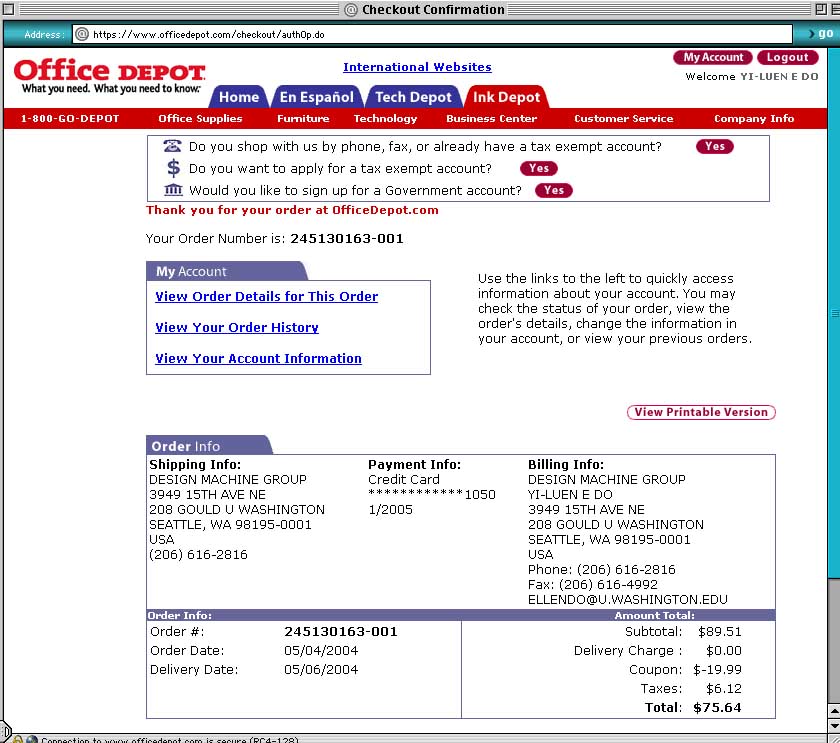Click the shipping phone number (206) 616-2816
The height and width of the screenshot is (743, 840).
[198, 554]
